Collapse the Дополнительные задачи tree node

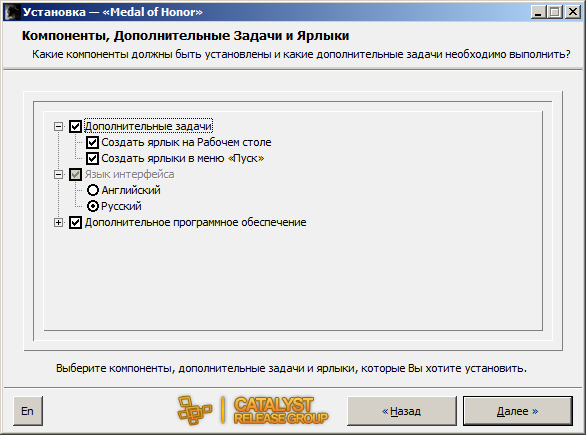pos(58,126)
